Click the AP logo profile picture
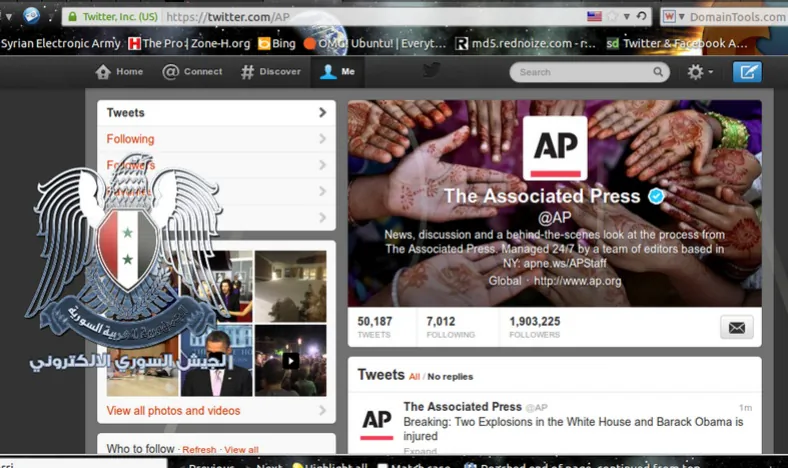This screenshot has width=788, height=468. 555,148
